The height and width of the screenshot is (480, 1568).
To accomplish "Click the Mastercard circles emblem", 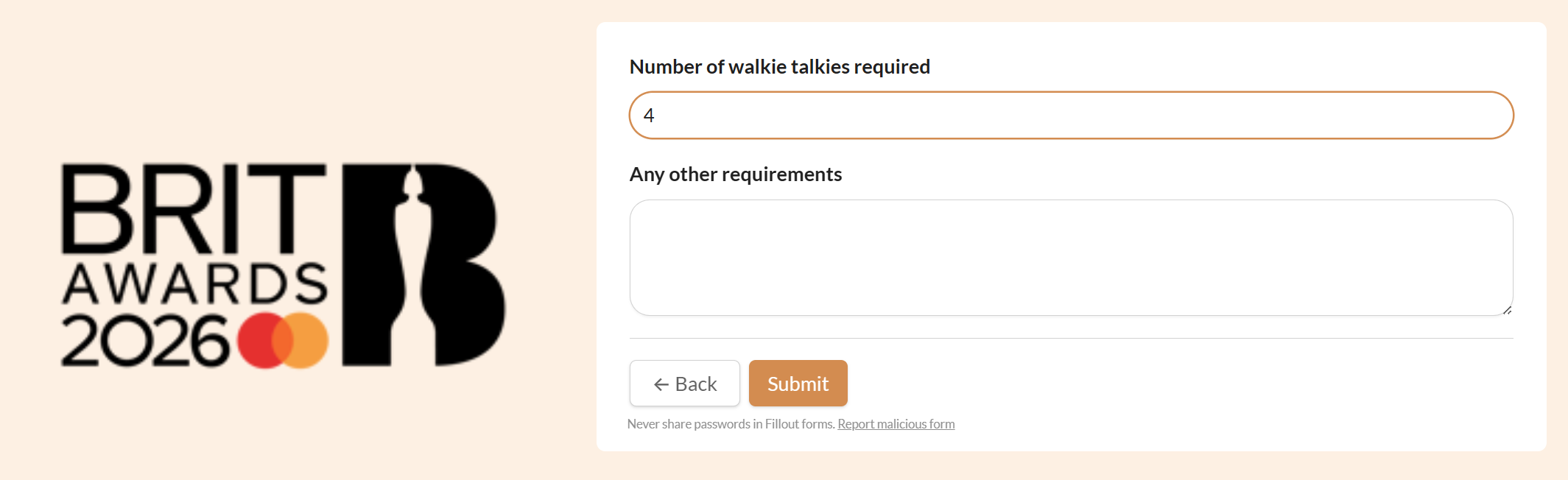I will (x=284, y=339).
